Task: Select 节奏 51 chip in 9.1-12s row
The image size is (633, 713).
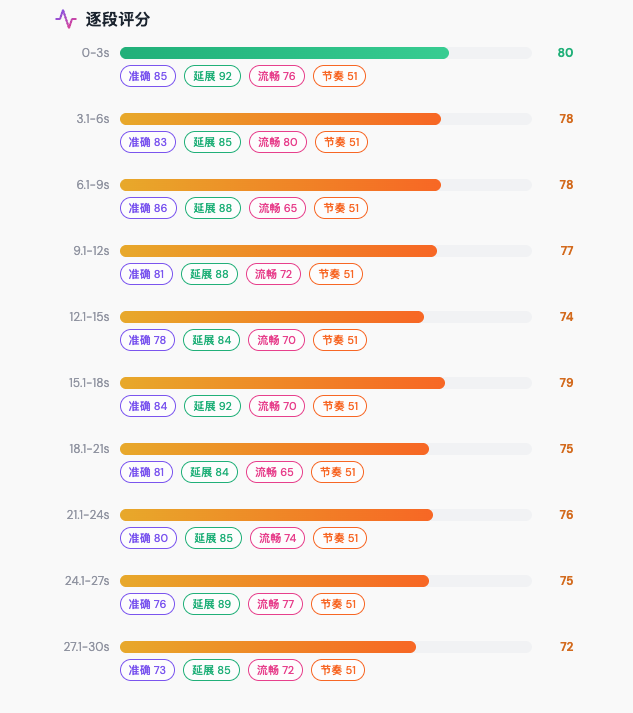Action: [336, 274]
